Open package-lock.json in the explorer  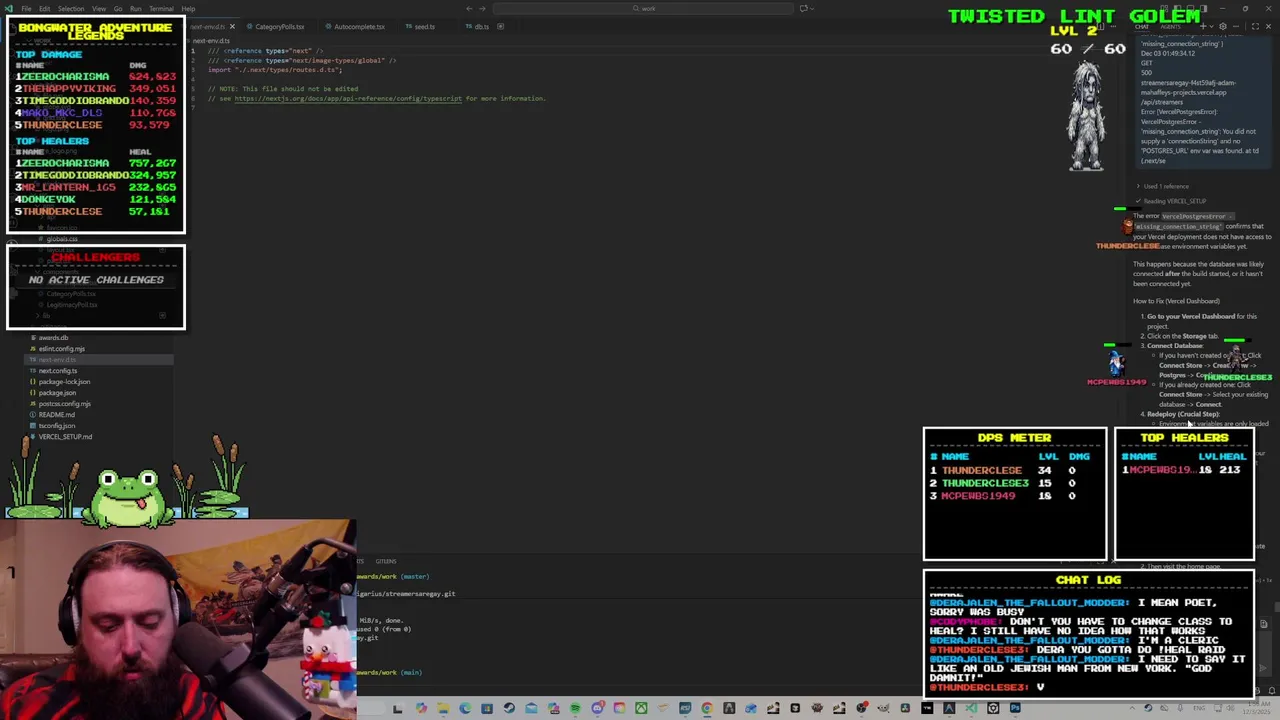tap(64, 382)
